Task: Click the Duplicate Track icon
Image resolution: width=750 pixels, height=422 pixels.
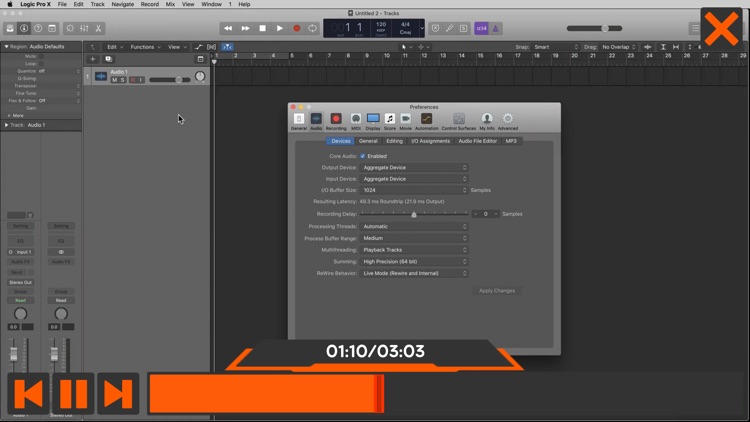Action: click(109, 59)
